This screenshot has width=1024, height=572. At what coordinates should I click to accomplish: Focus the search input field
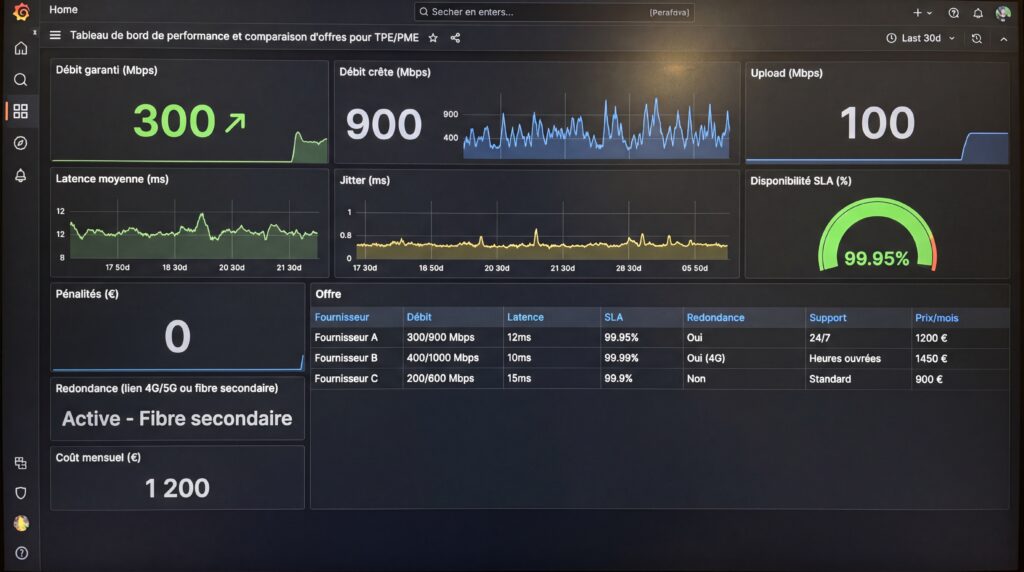click(x=554, y=12)
